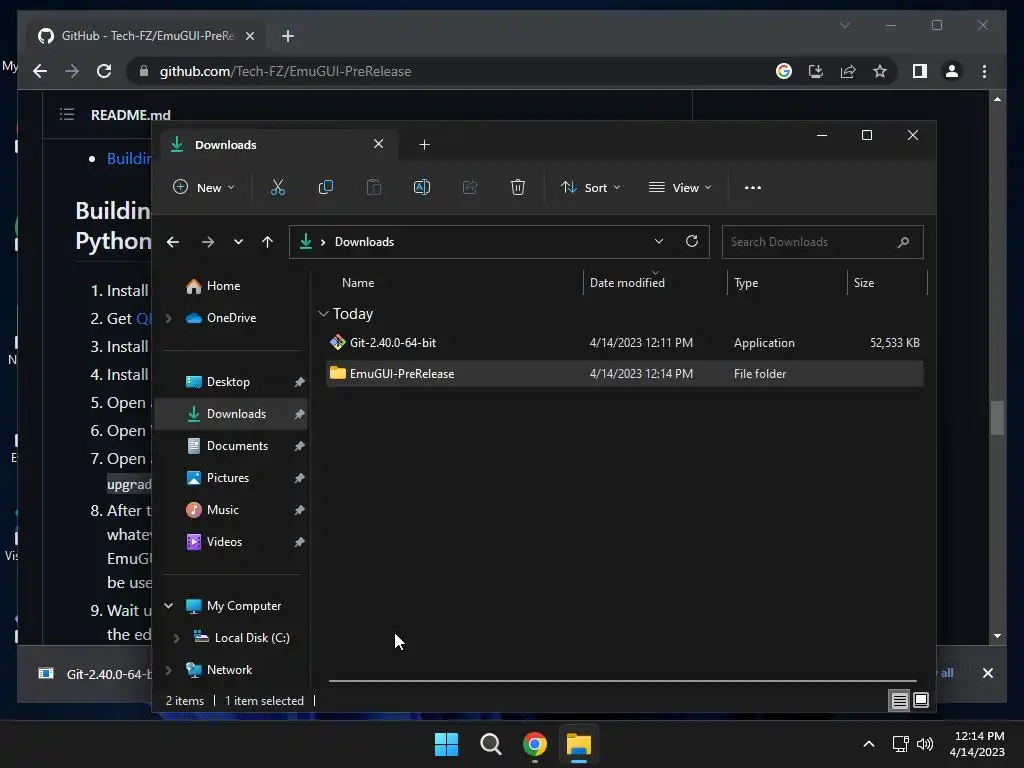Click the Google icon in Chrome address bar
The image size is (1024, 768).
[x=784, y=71]
